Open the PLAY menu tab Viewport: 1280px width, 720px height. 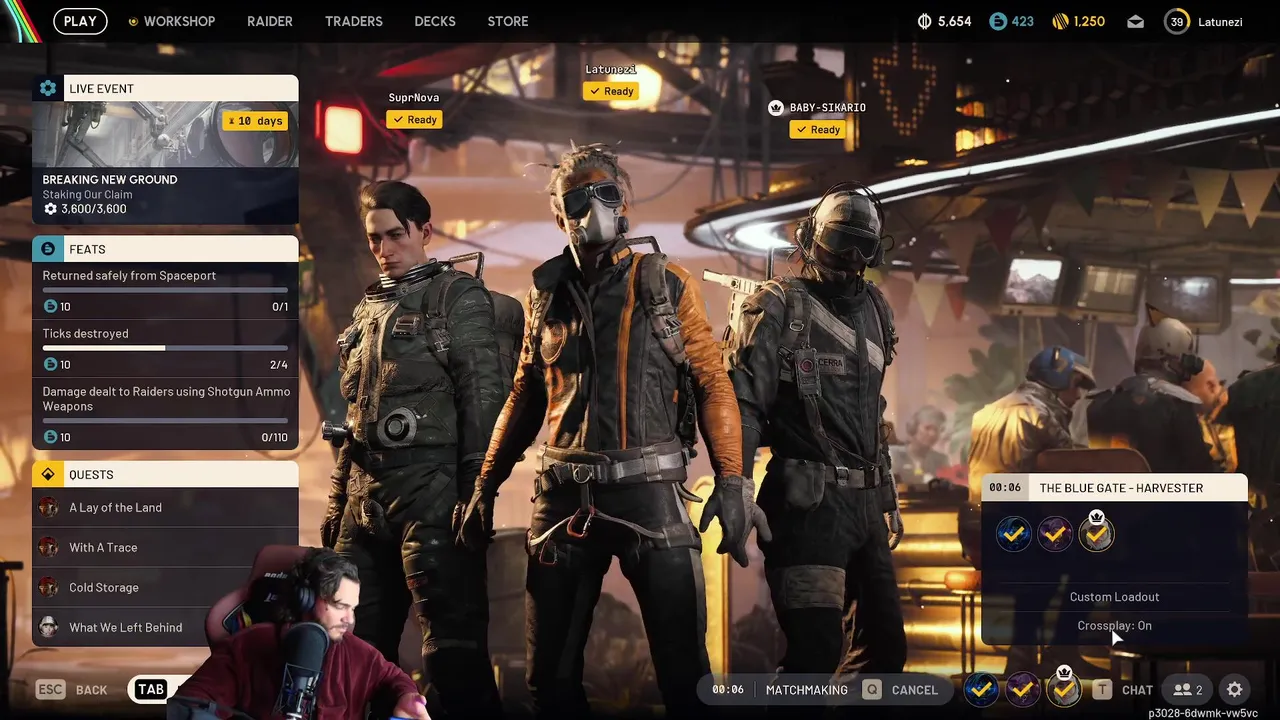tap(80, 21)
